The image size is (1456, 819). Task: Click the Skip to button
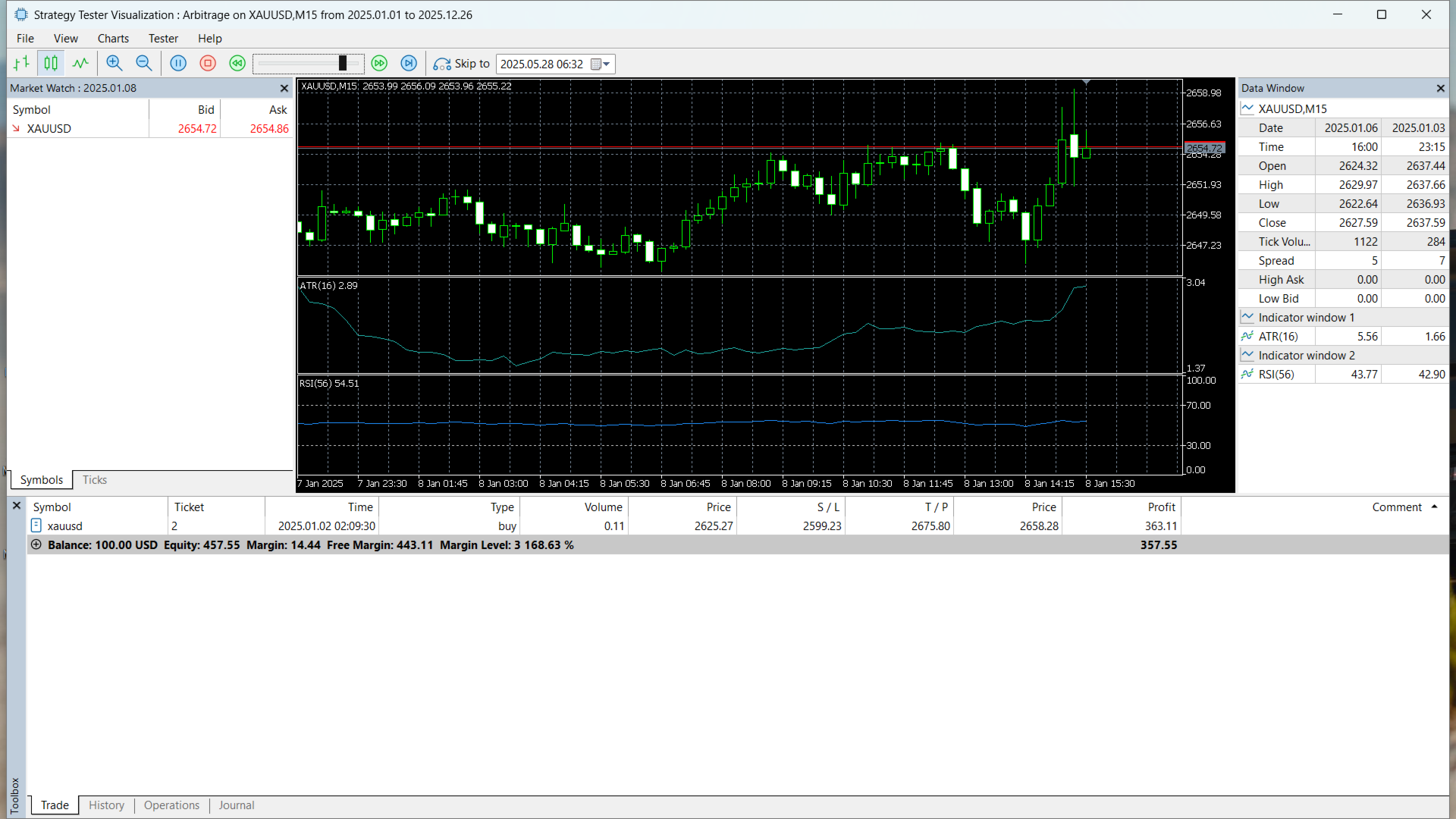[x=462, y=64]
